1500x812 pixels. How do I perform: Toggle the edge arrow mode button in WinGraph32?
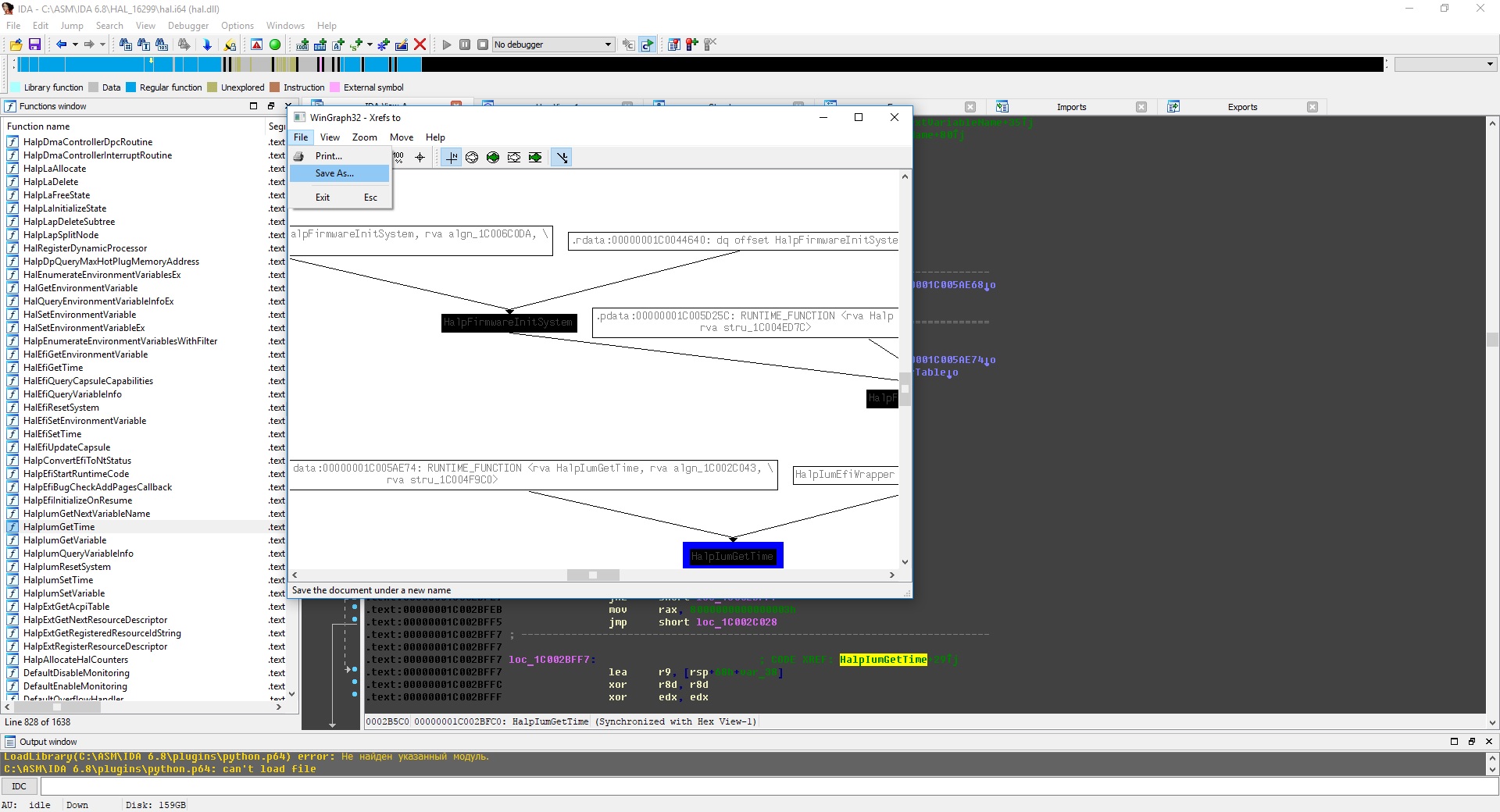coord(562,158)
